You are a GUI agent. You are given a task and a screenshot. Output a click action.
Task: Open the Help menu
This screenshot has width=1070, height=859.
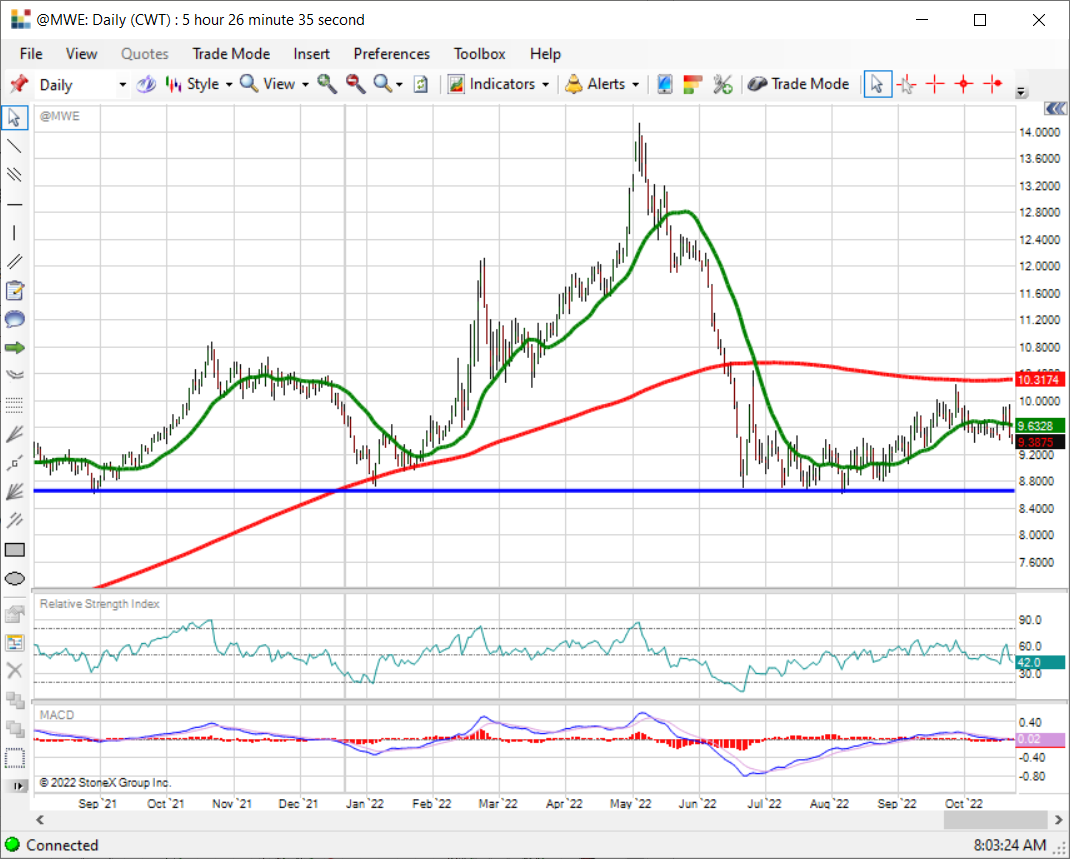(545, 53)
